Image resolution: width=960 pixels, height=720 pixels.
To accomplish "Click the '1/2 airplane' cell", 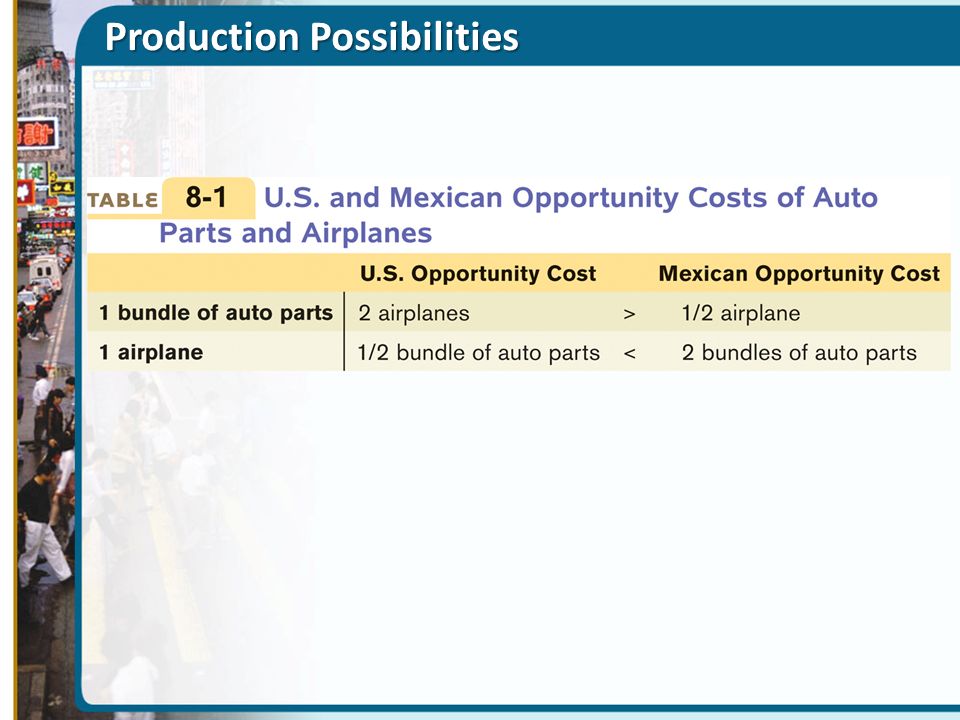I will [741, 313].
